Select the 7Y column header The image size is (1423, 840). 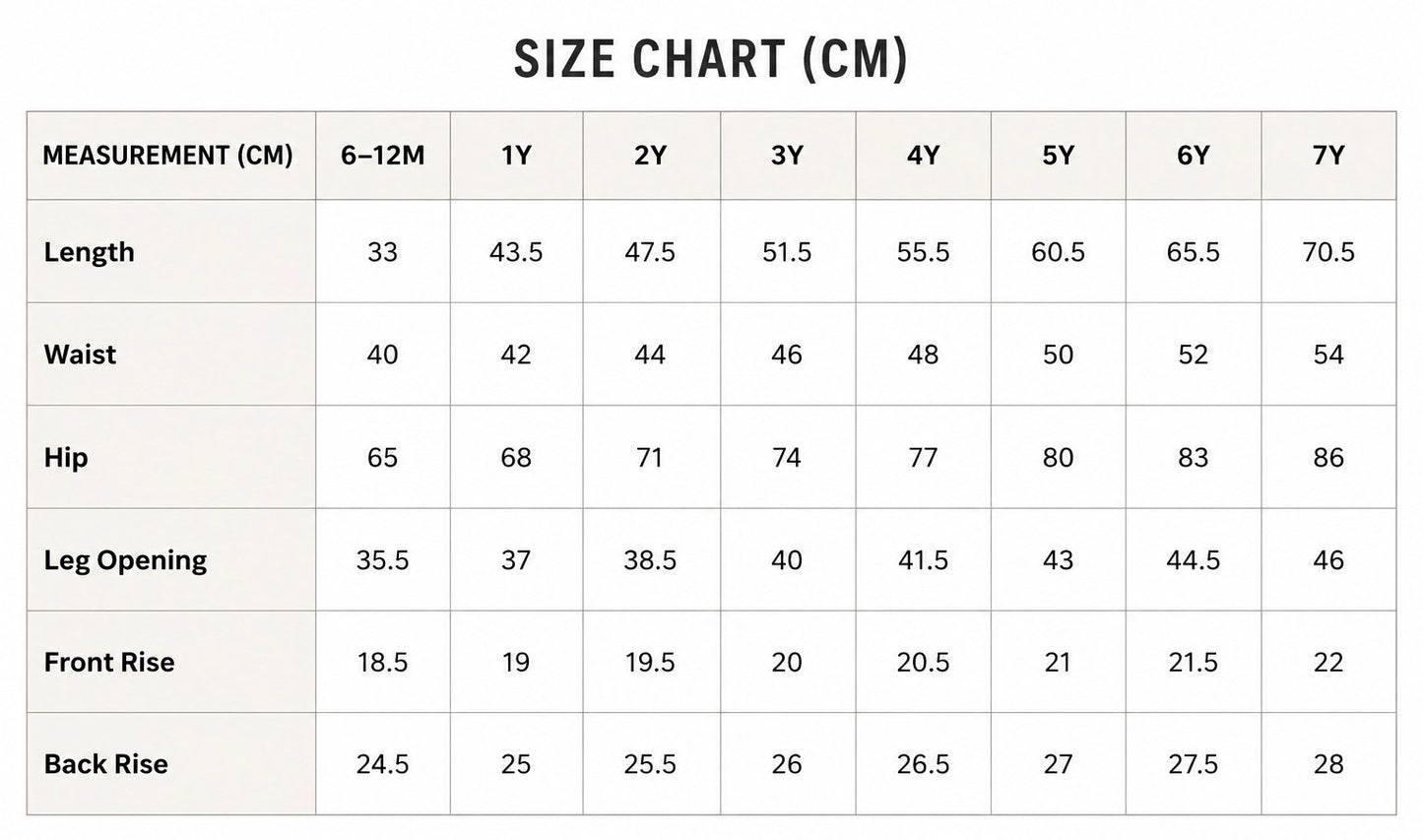[x=1329, y=156]
